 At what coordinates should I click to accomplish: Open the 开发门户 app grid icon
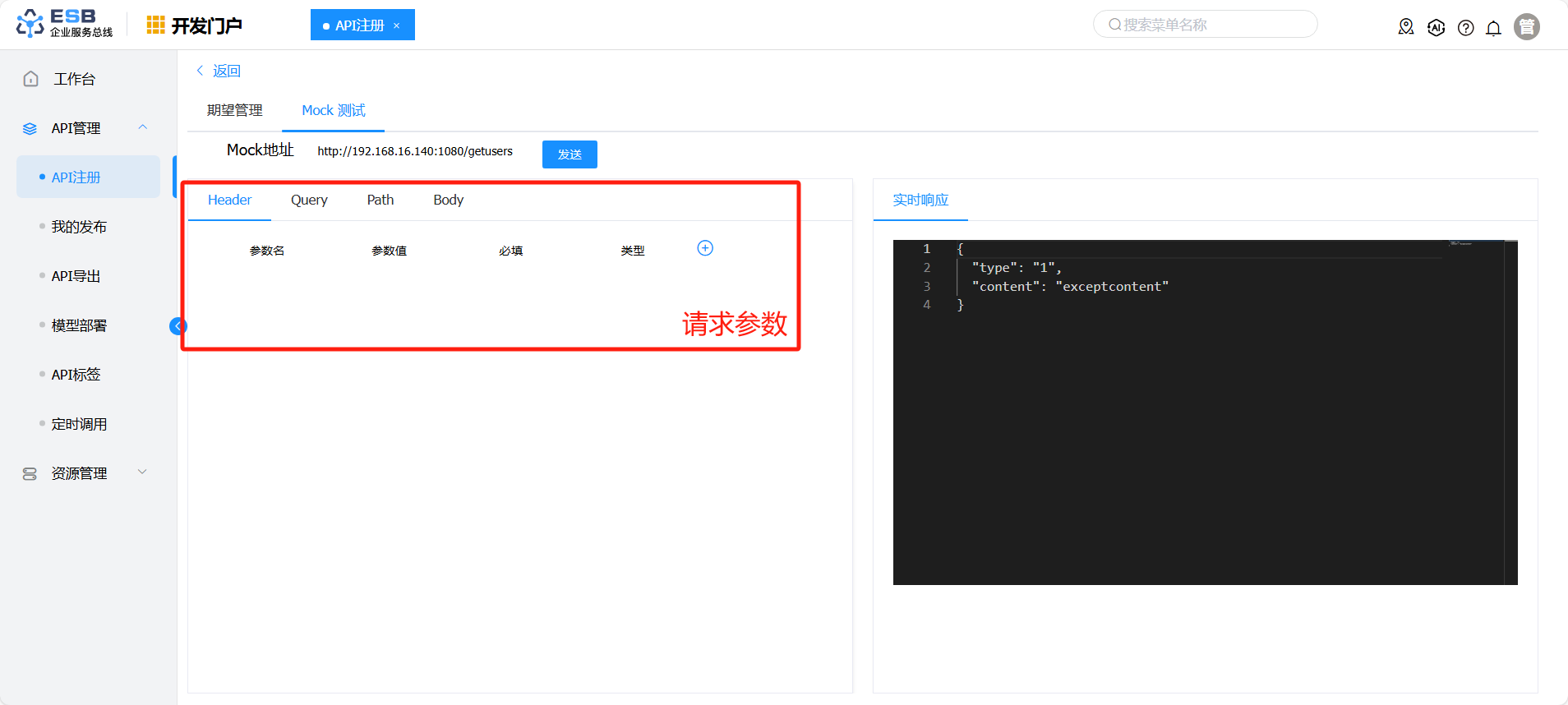tap(155, 25)
